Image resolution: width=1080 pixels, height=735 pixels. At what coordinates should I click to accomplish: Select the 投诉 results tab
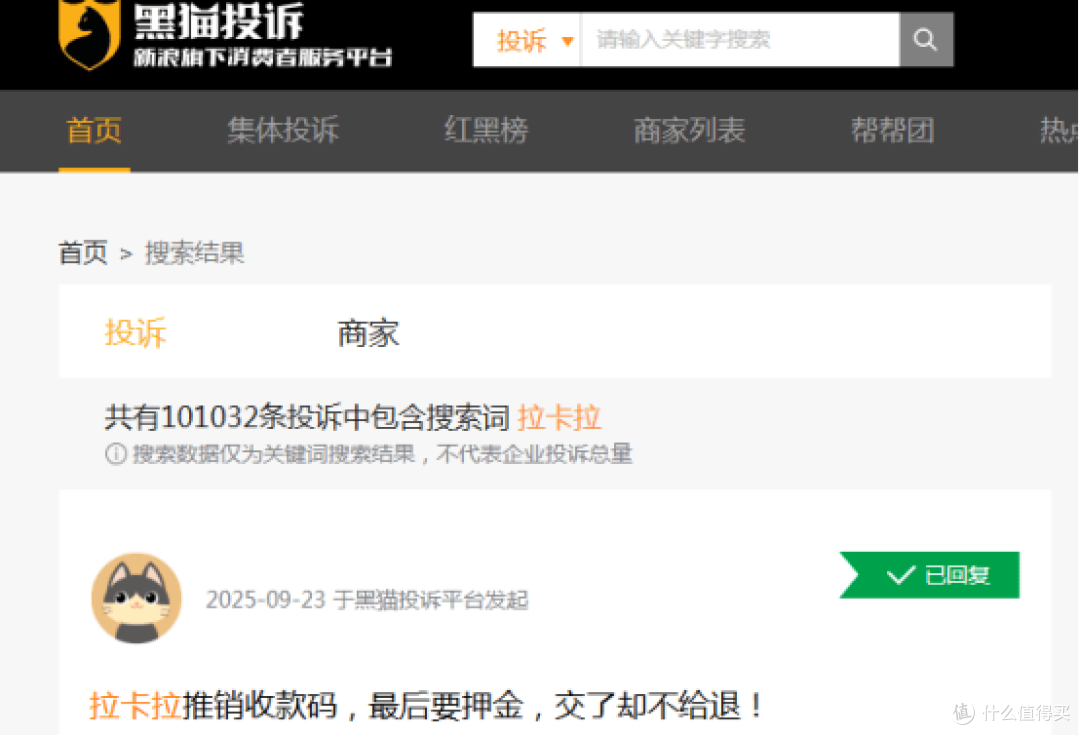tap(135, 333)
